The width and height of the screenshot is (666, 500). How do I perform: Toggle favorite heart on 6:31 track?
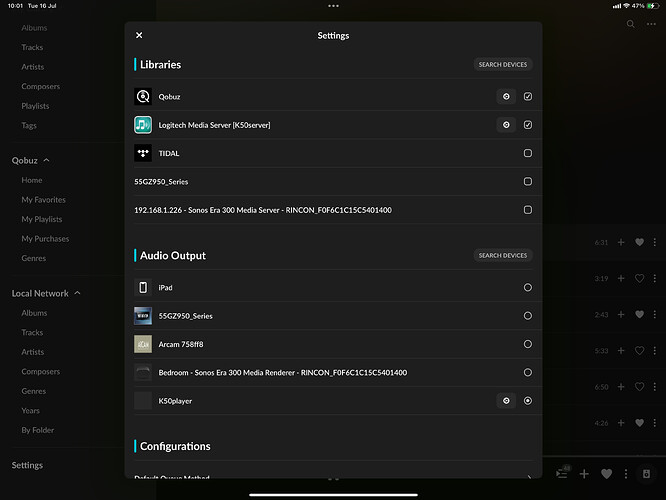point(639,242)
